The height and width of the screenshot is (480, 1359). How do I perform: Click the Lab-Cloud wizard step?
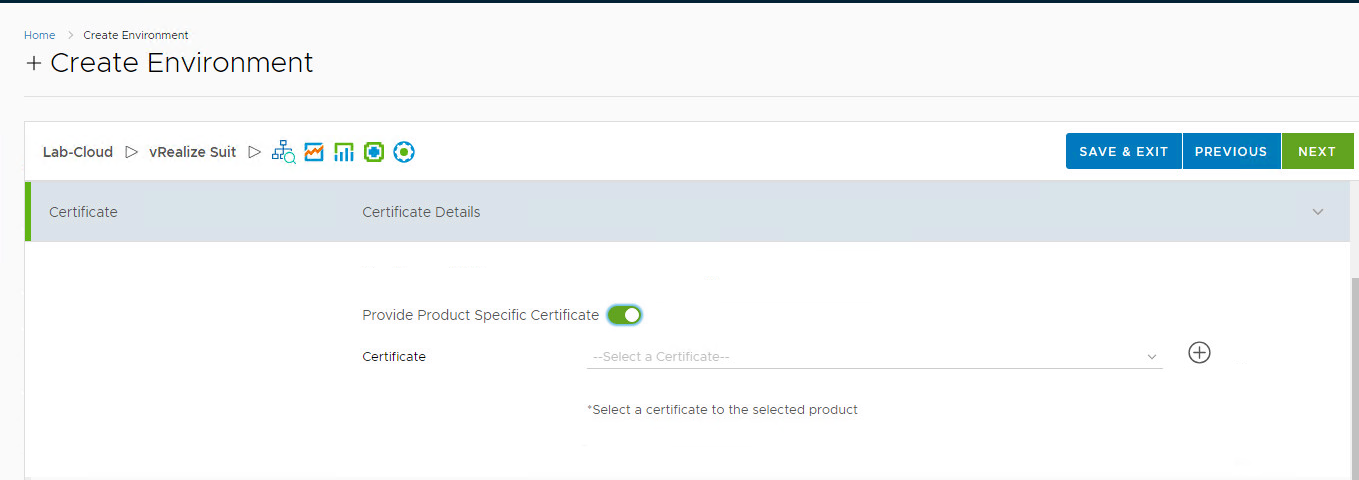[x=78, y=152]
